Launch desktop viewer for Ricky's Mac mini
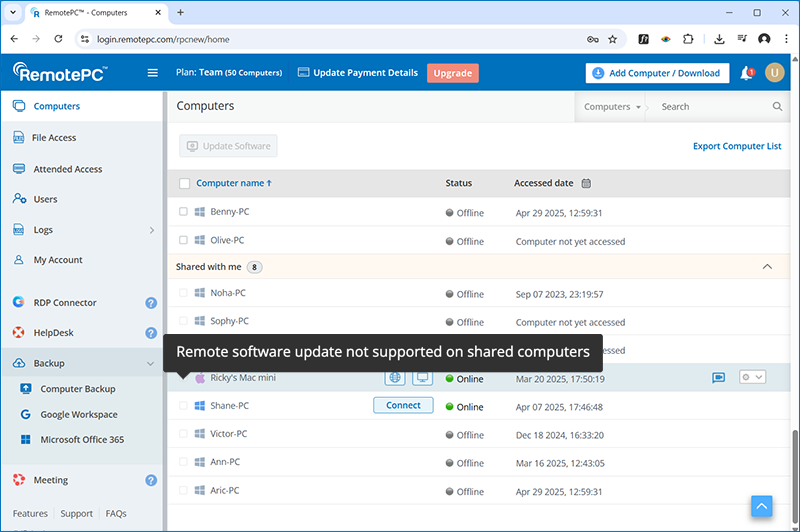Screen dimensions: 800x532 pyautogui.click(x=422, y=378)
